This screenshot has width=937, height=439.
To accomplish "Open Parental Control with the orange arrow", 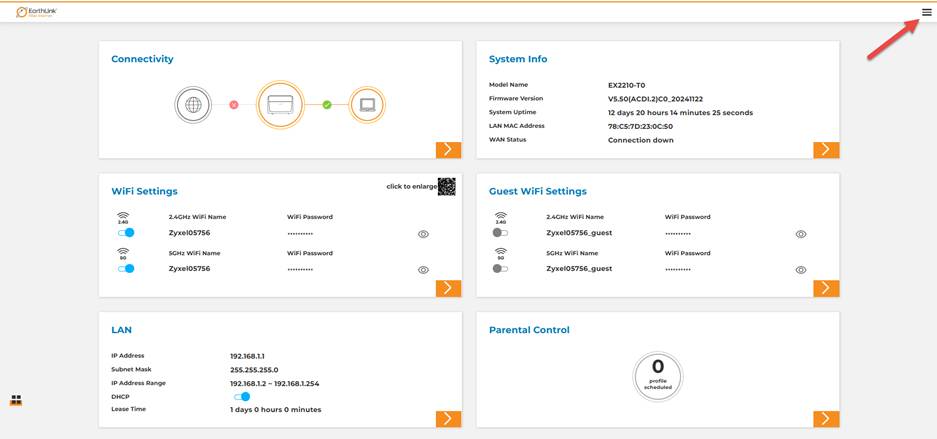I will pyautogui.click(x=826, y=419).
